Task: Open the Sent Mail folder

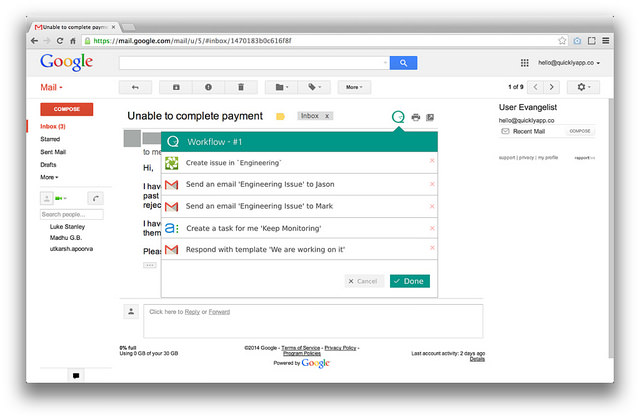Action: click(x=53, y=152)
